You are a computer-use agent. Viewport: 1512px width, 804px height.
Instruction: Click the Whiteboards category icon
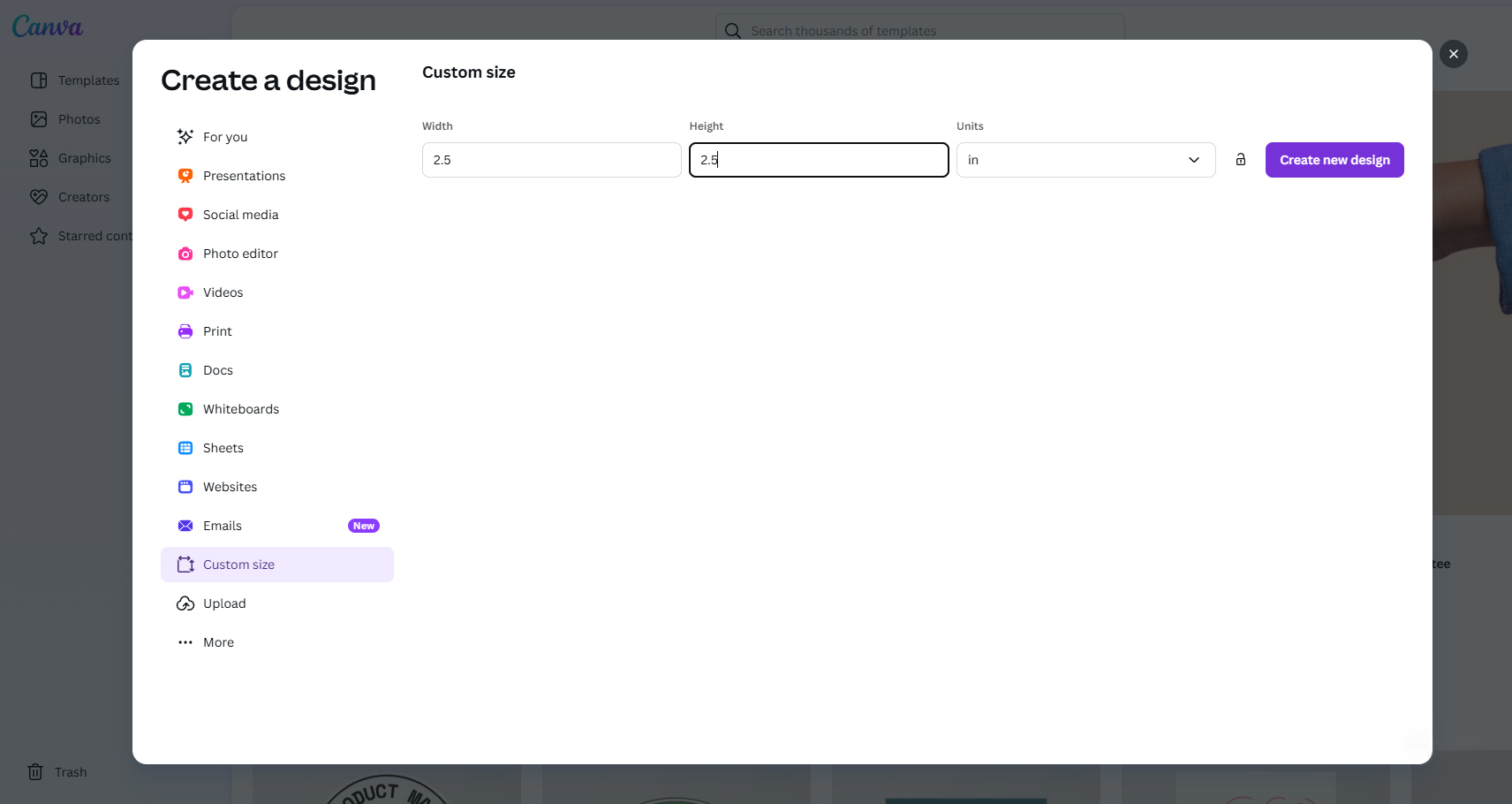pos(185,409)
